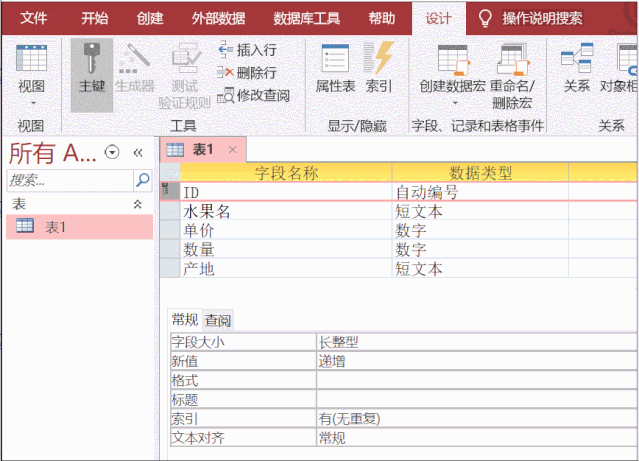This screenshot has height=461, width=639.
Task: Open the navigation pane category dropdown
Action: tap(112, 152)
